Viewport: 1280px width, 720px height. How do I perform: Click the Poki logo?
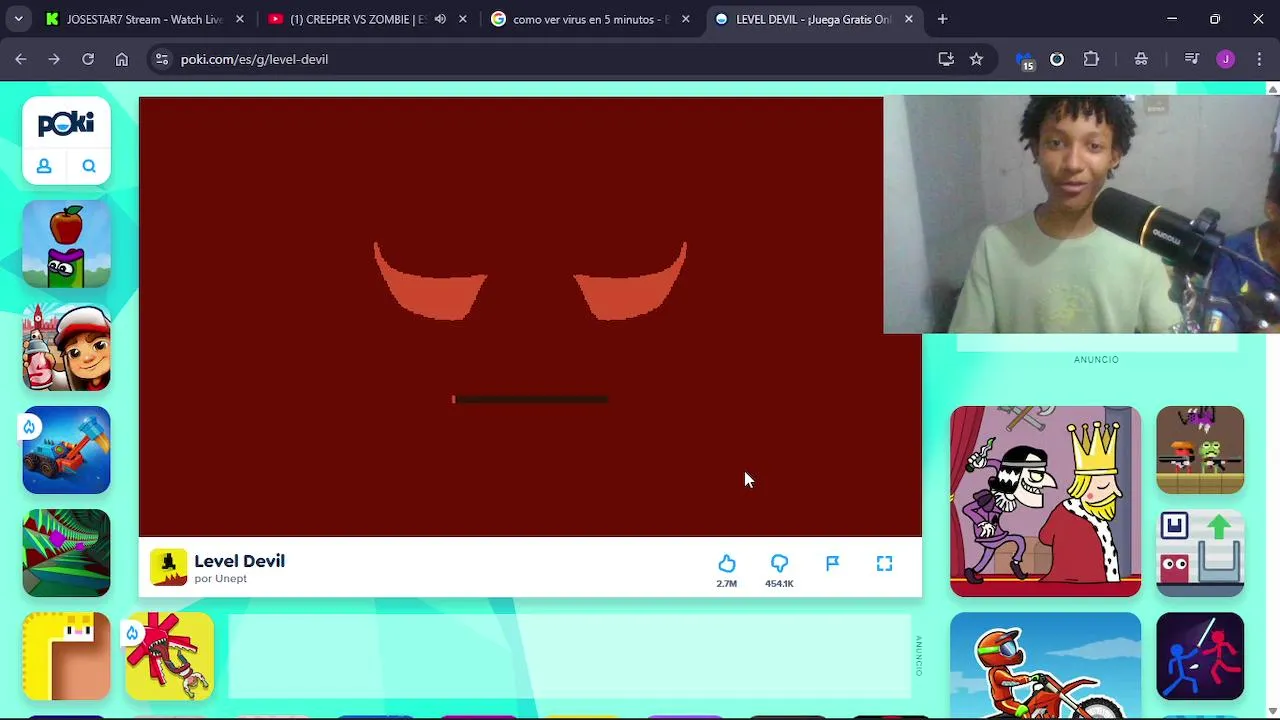click(66, 124)
